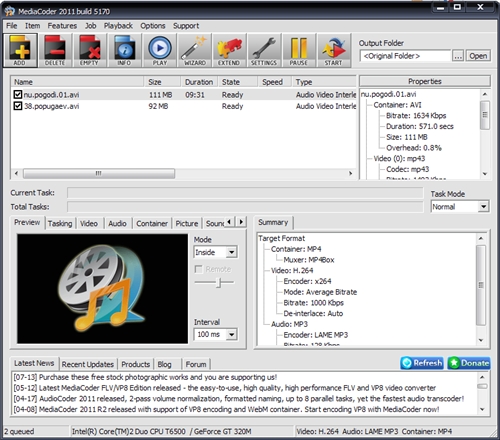The width and height of the screenshot is (500, 440).
Task: Switch to the Picture tab
Action: pyautogui.click(x=187, y=223)
